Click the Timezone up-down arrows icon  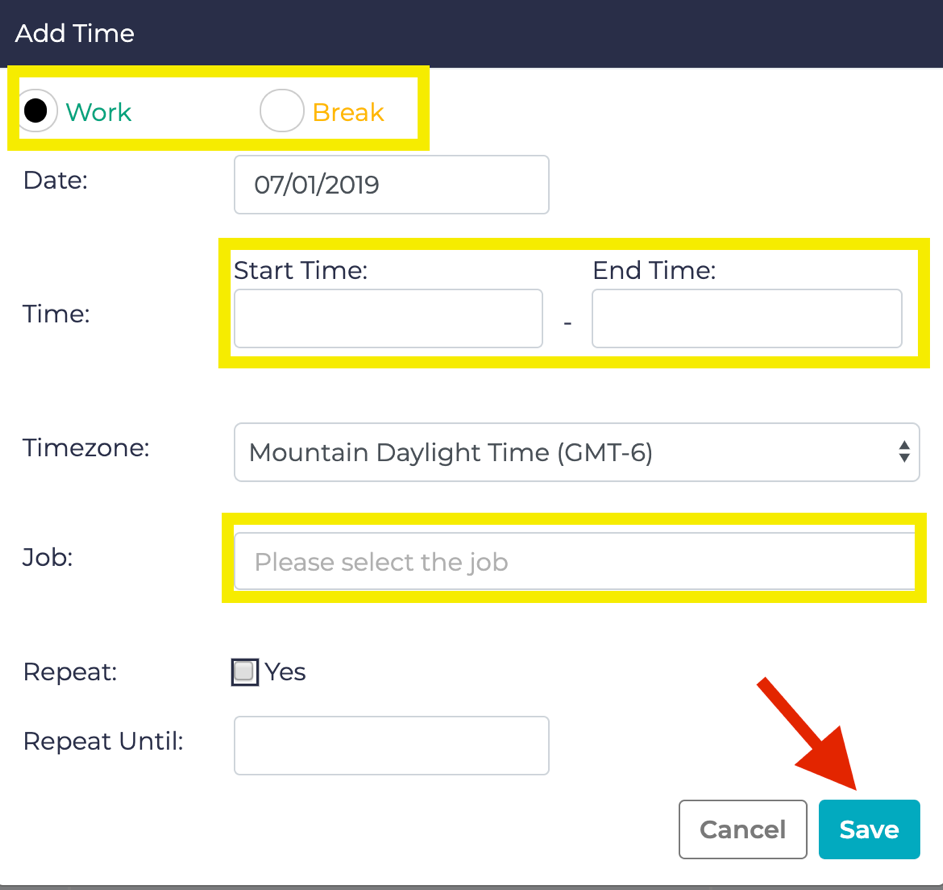pyautogui.click(x=903, y=452)
